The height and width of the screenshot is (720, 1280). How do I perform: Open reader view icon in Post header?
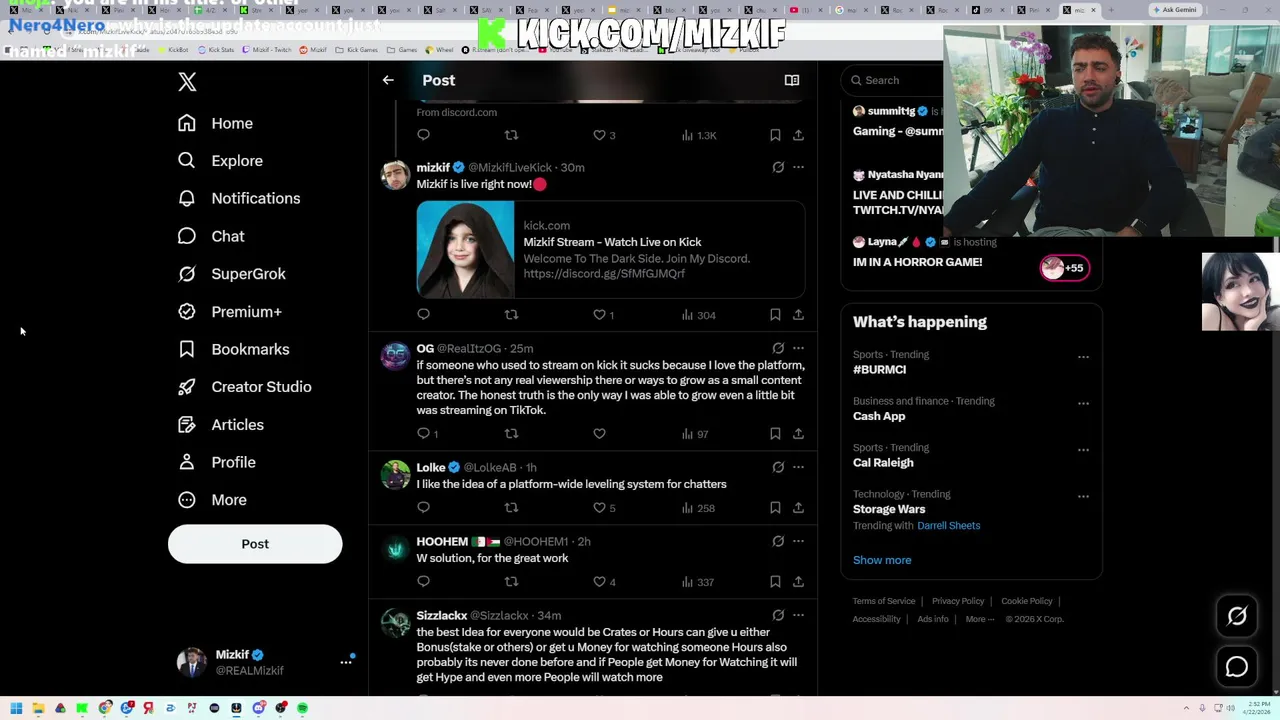pyautogui.click(x=792, y=80)
